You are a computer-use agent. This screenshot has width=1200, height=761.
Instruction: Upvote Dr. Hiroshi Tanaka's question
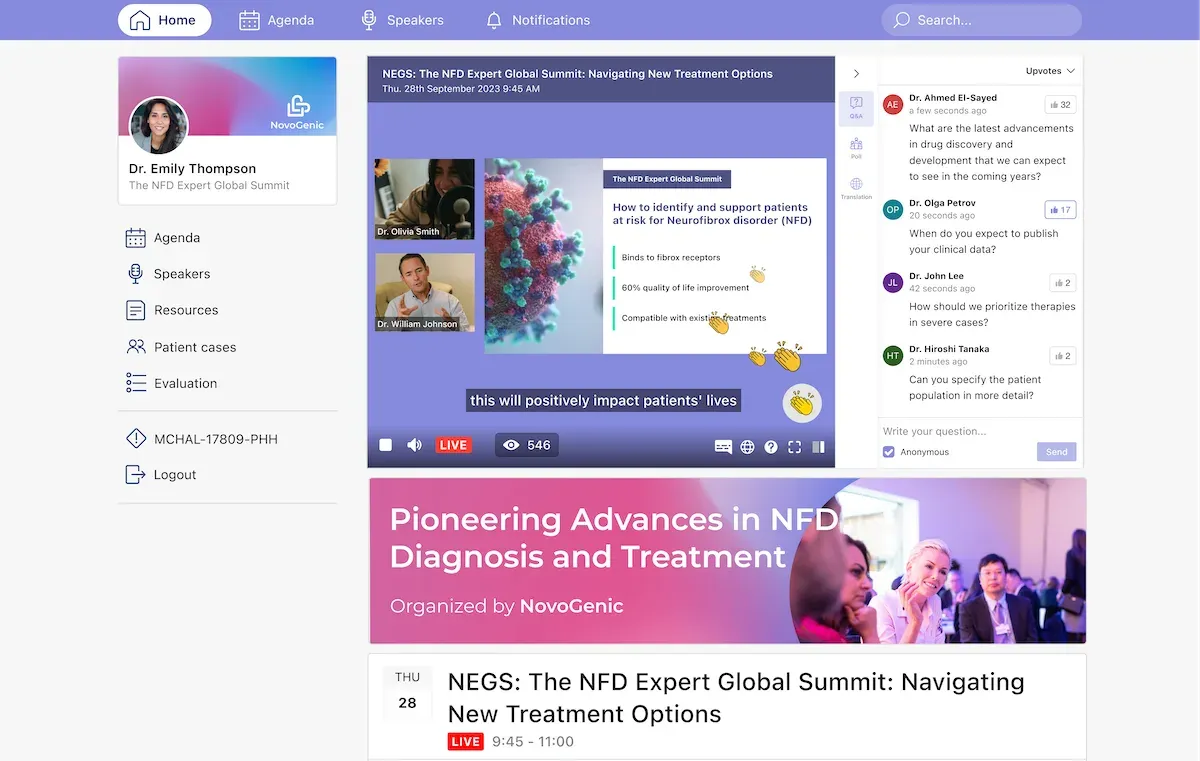[x=1062, y=356]
